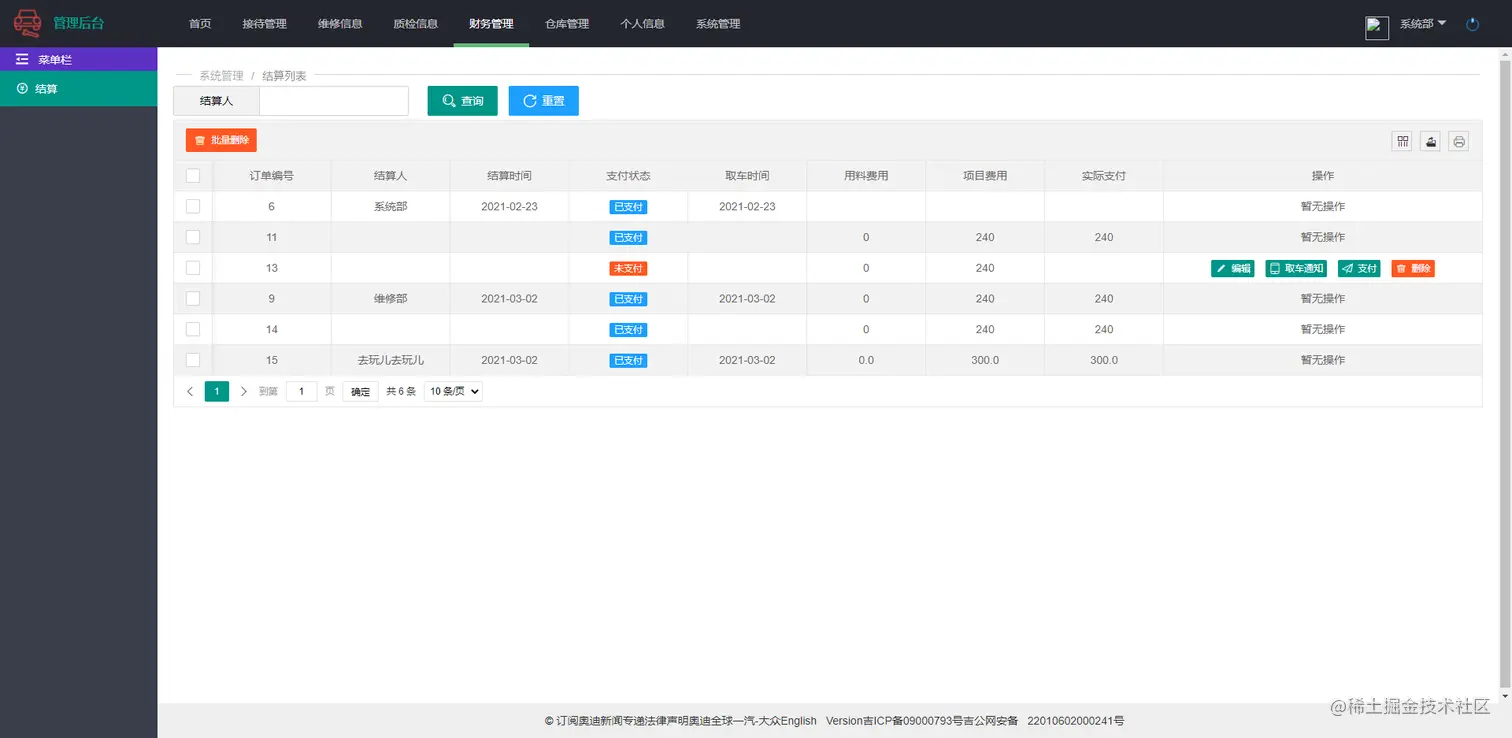Click the 结算人 search input field
Viewport: 1512px width, 738px height.
point(334,101)
